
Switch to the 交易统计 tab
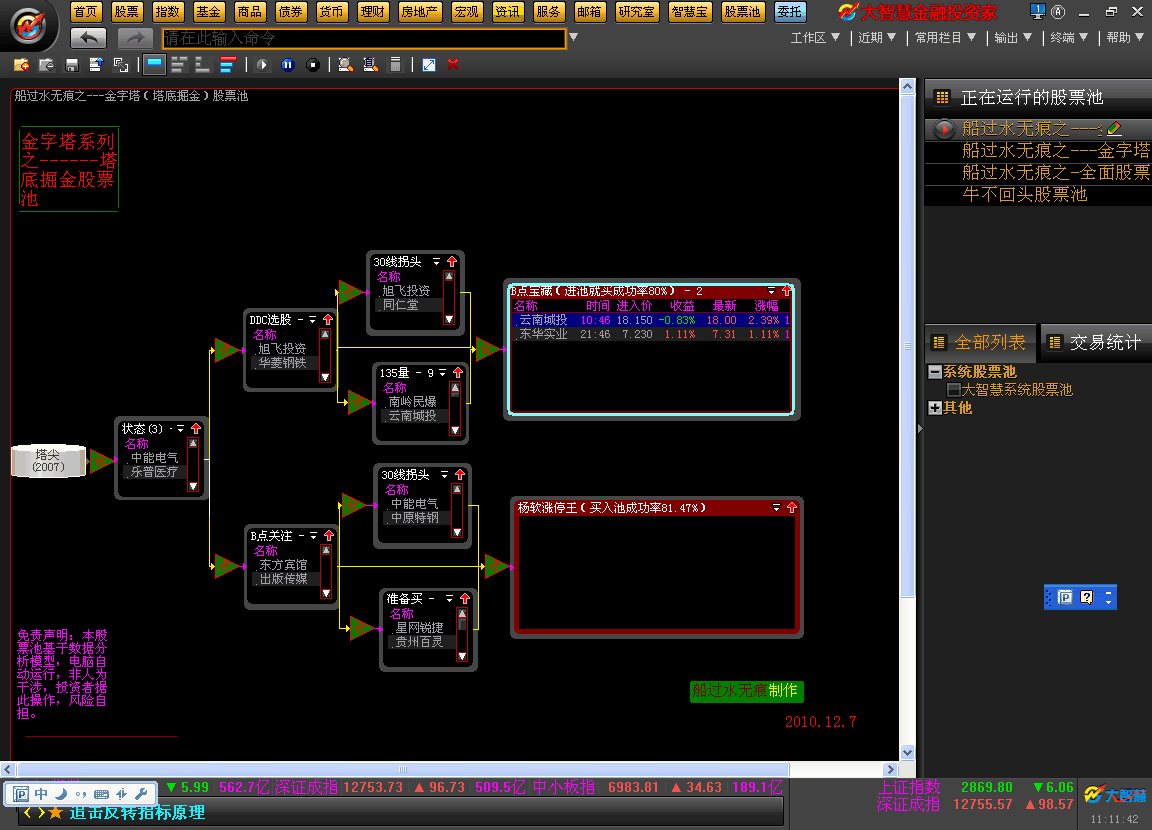1096,342
